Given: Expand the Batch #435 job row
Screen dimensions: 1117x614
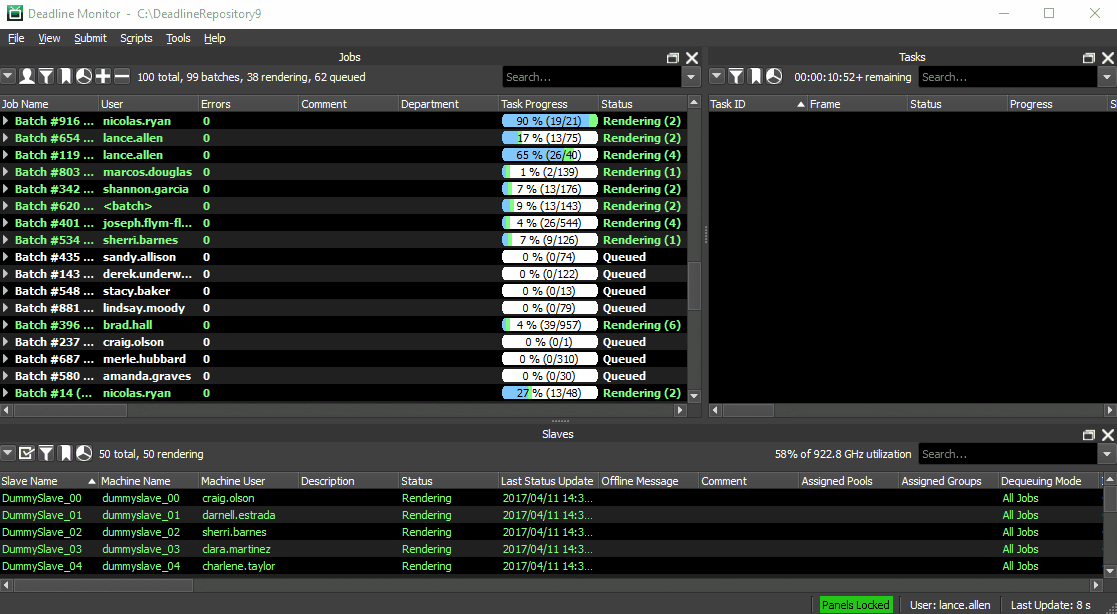Looking at the screenshot, I should pyautogui.click(x=6, y=257).
